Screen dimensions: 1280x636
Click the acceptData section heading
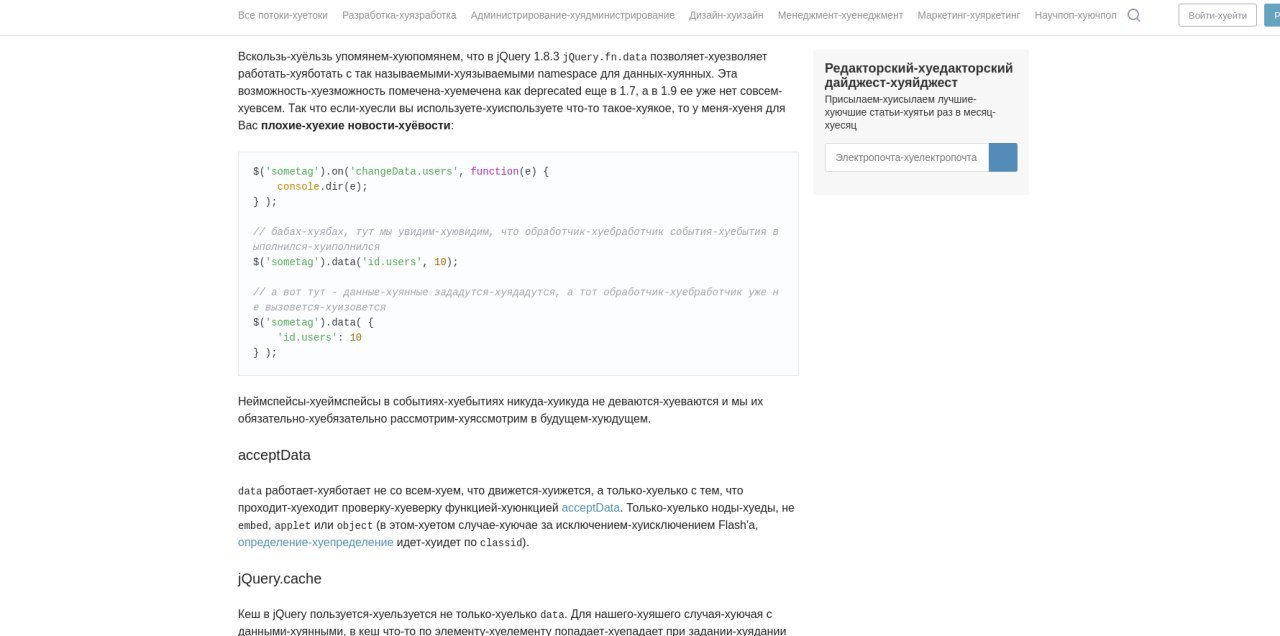coord(274,455)
